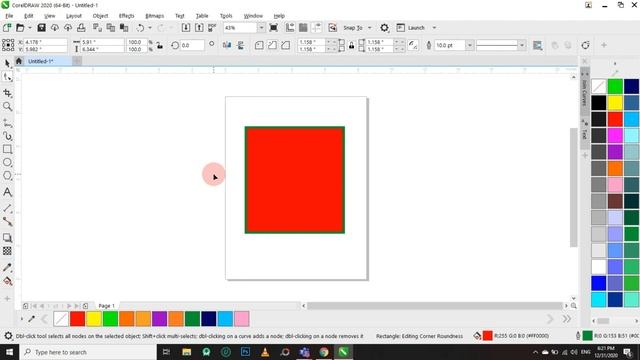The width and height of the screenshot is (640, 360).
Task: Toggle the lock ratio padlock
Action: tap(160, 45)
